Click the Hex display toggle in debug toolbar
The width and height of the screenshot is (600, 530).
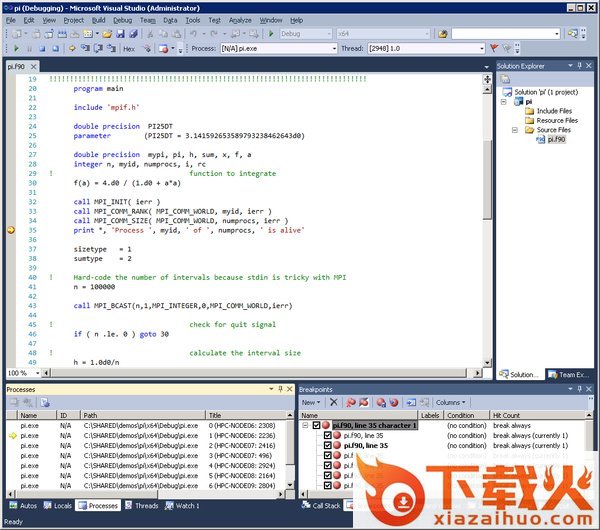129,48
